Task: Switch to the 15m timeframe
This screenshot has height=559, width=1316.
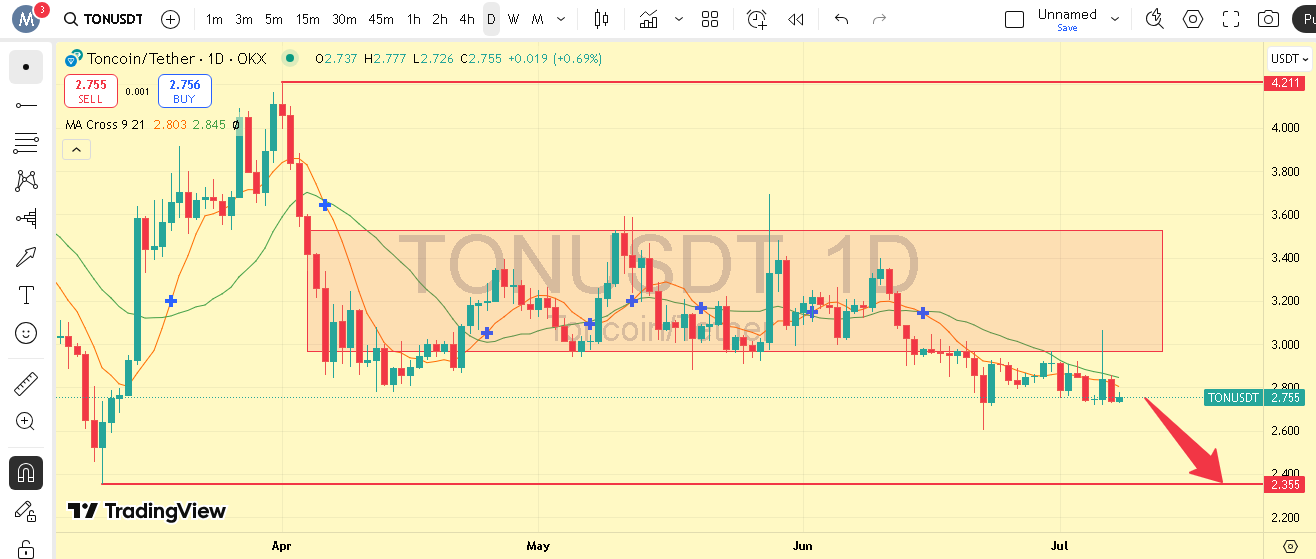Action: pos(307,19)
